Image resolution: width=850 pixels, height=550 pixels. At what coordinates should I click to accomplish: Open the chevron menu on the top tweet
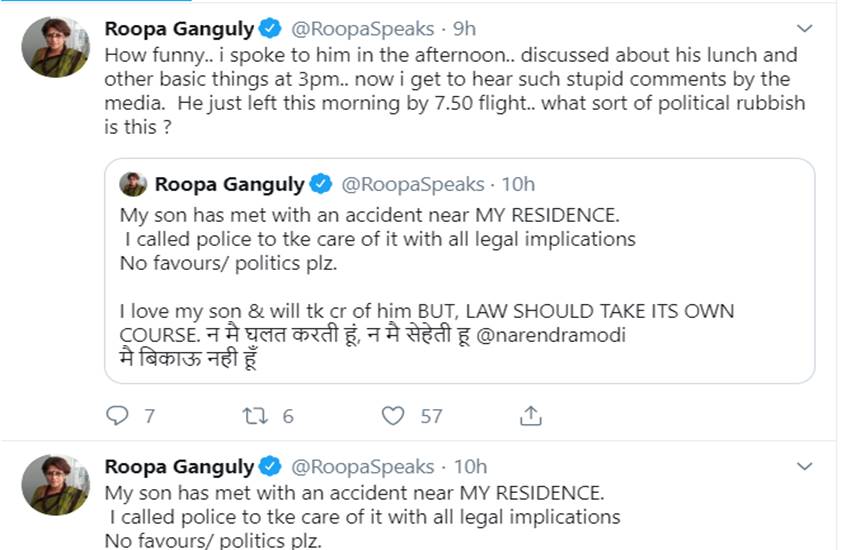[x=804, y=29]
